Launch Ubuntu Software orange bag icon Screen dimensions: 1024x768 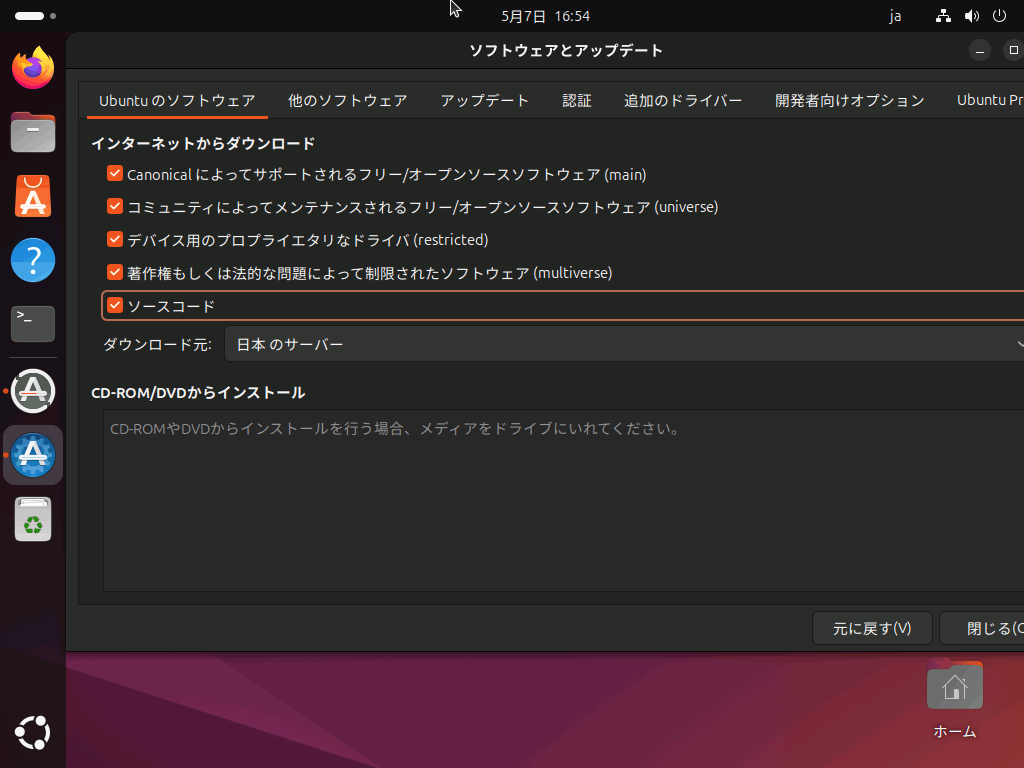(33, 196)
